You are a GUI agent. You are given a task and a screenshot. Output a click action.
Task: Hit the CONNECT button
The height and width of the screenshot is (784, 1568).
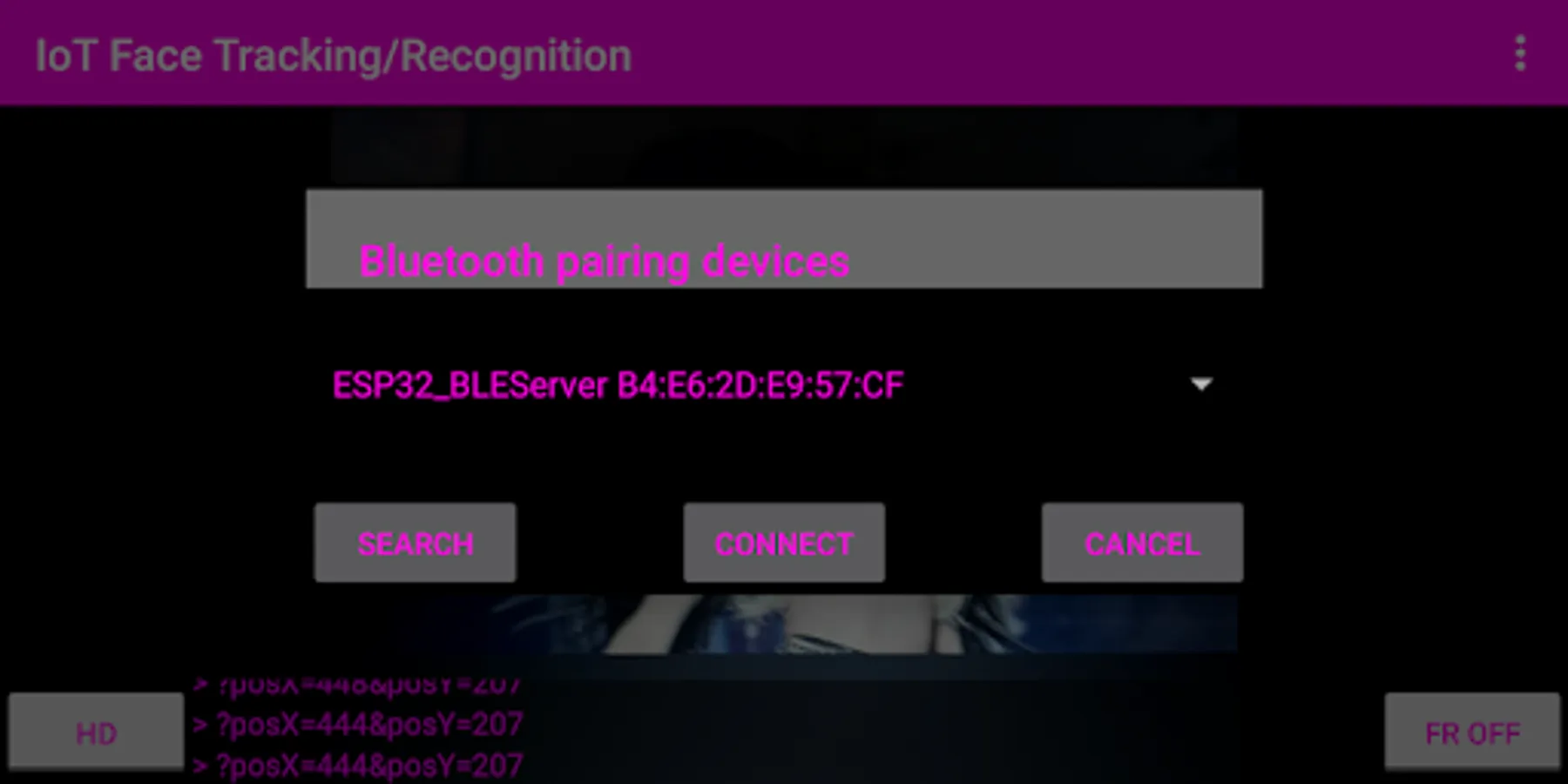click(x=784, y=543)
